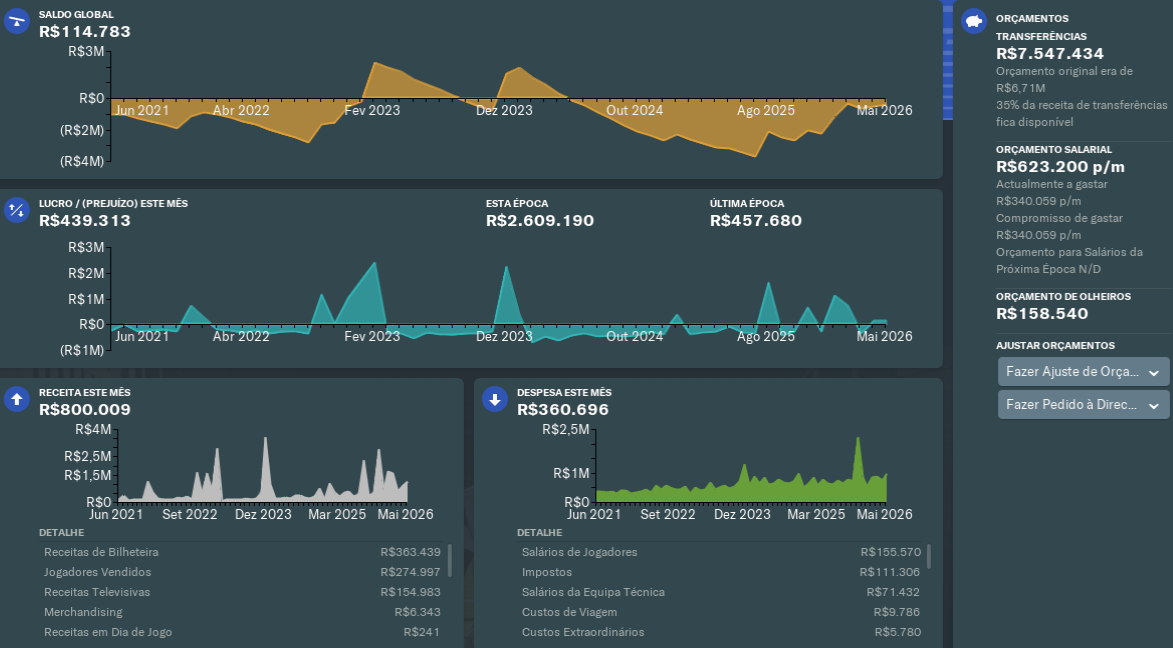This screenshot has width=1173, height=648.
Task: Click the grey monthly income chart
Action: pos(262,468)
